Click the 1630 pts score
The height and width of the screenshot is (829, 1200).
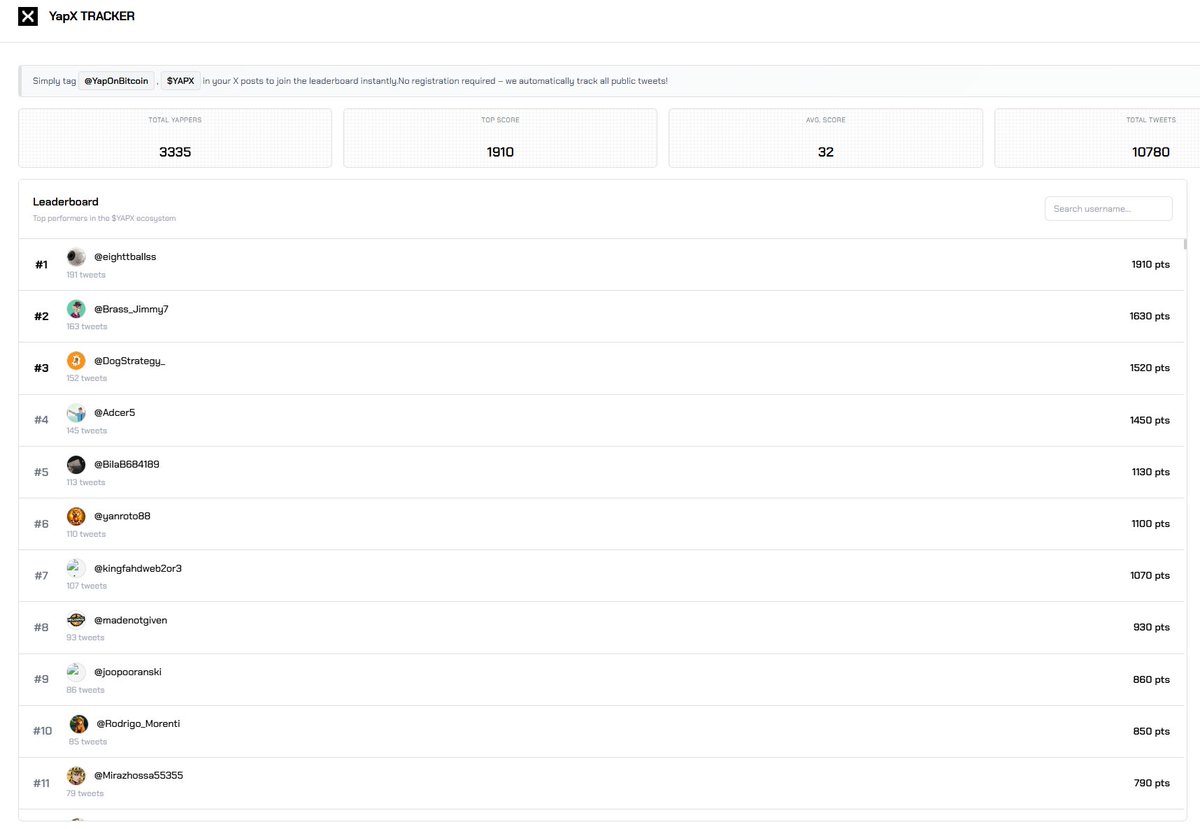point(1150,316)
